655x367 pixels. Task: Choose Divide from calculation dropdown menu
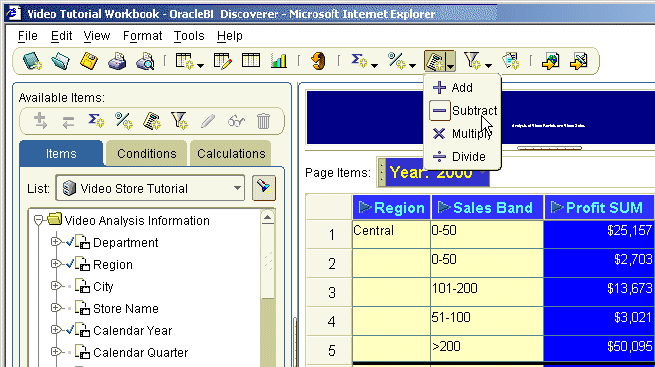click(462, 157)
